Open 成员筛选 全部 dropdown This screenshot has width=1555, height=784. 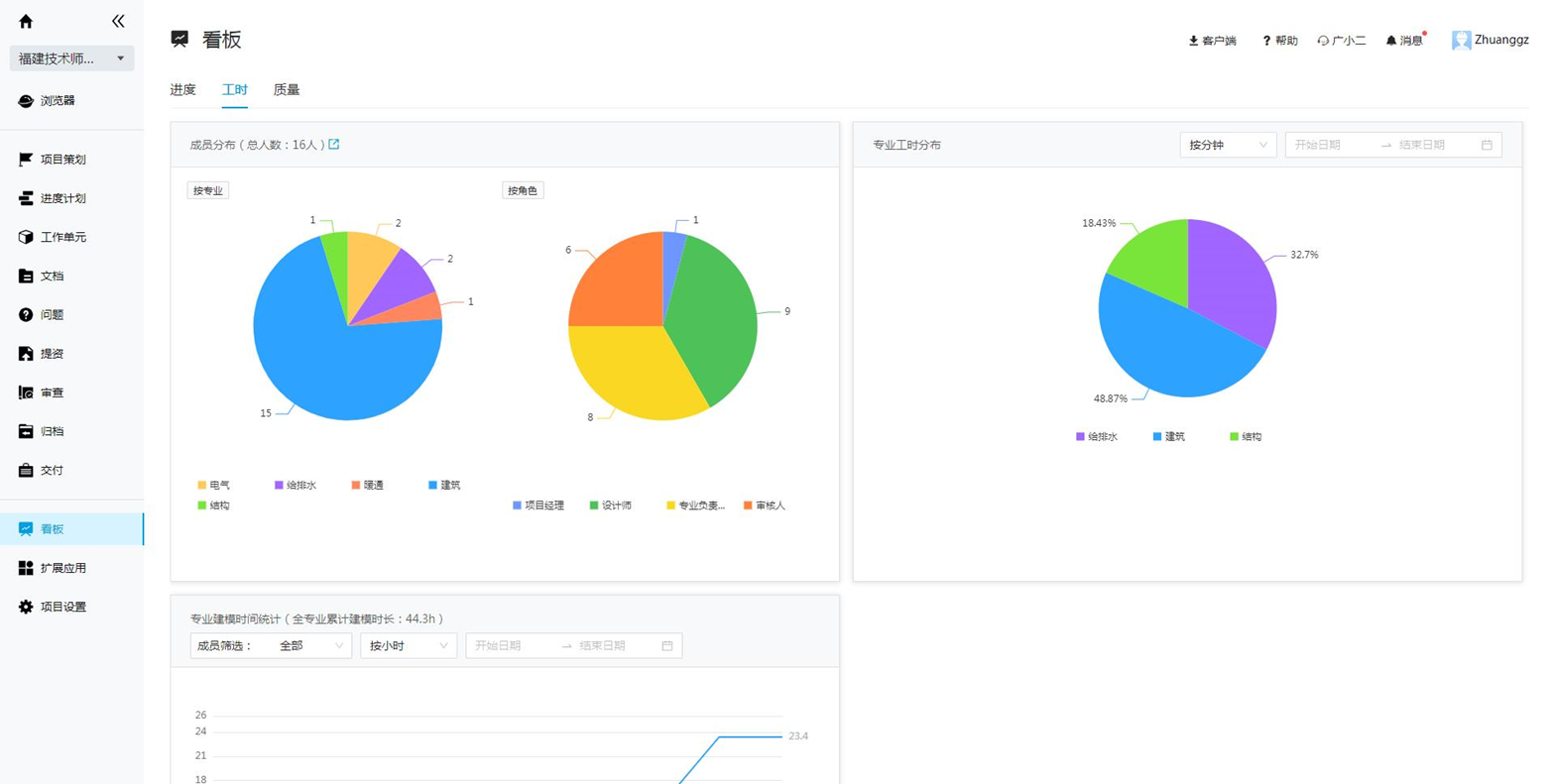[271, 646]
